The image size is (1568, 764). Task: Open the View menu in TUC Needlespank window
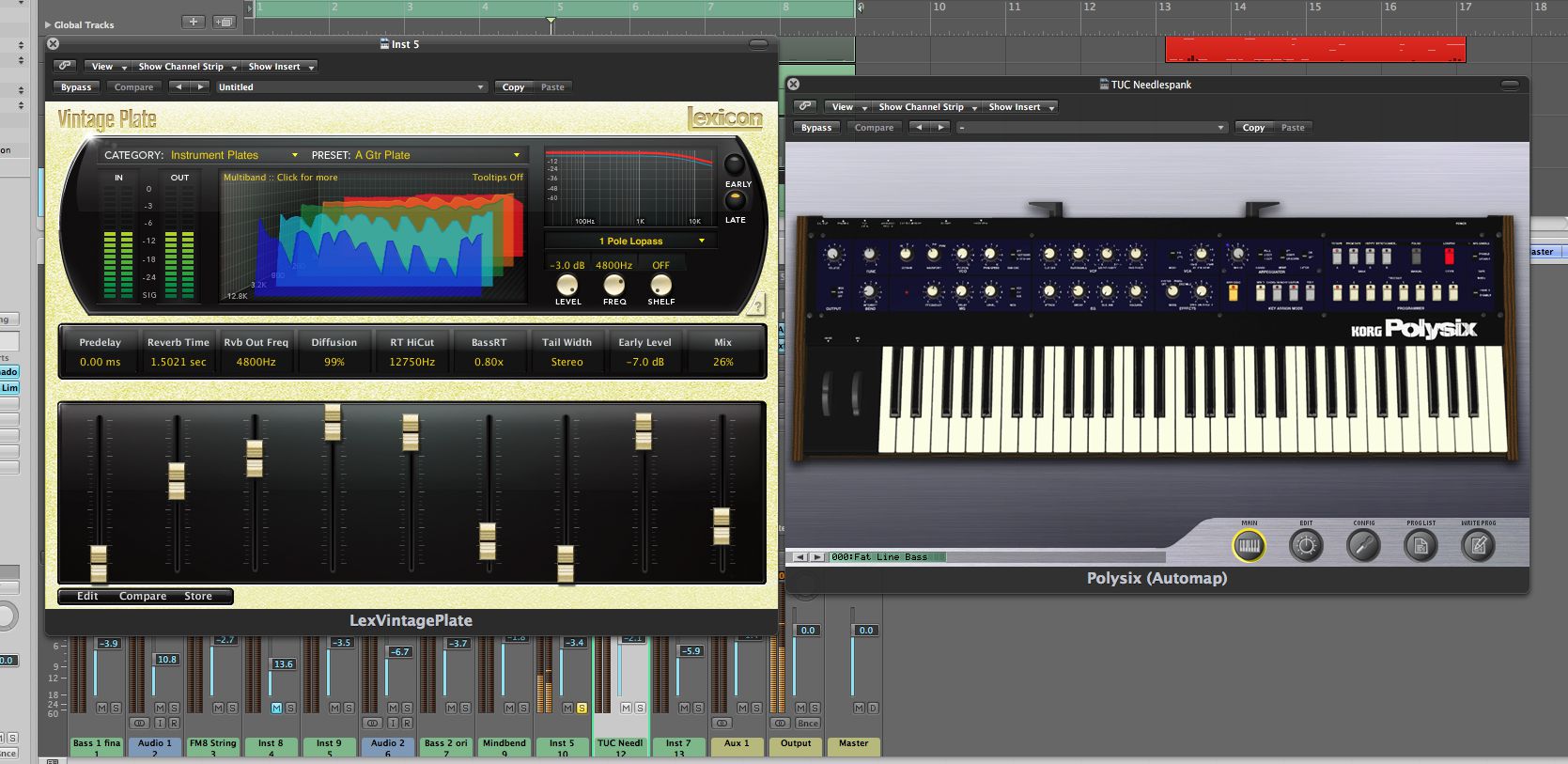coord(847,107)
